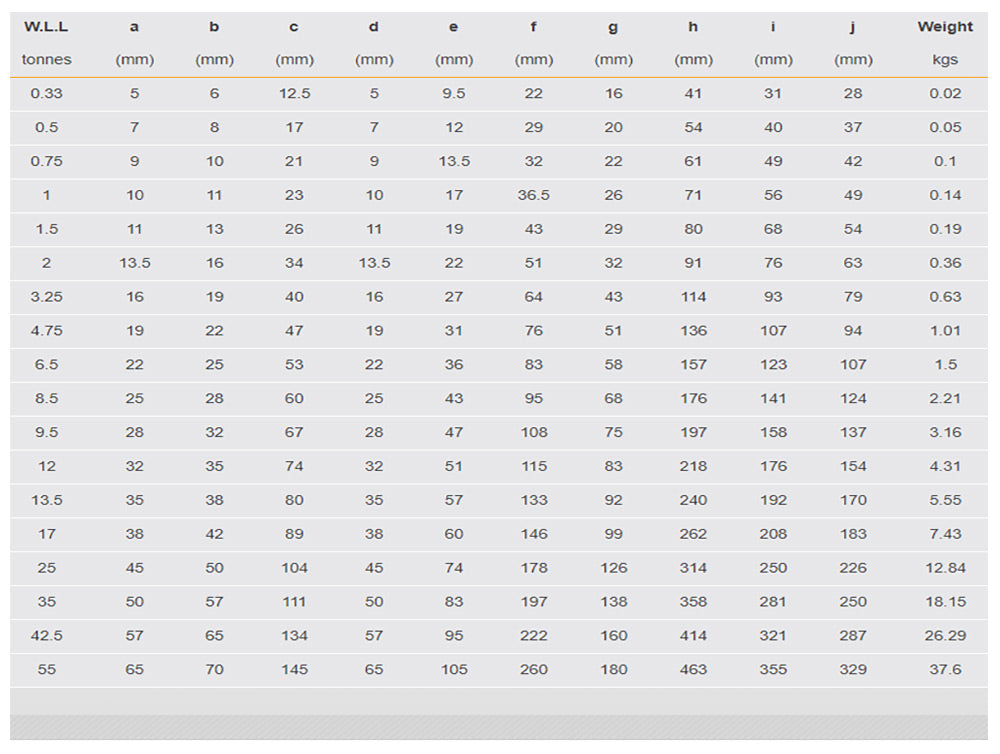Click the 1.01 weight cell
This screenshot has height=754, width=1000.
(944, 331)
